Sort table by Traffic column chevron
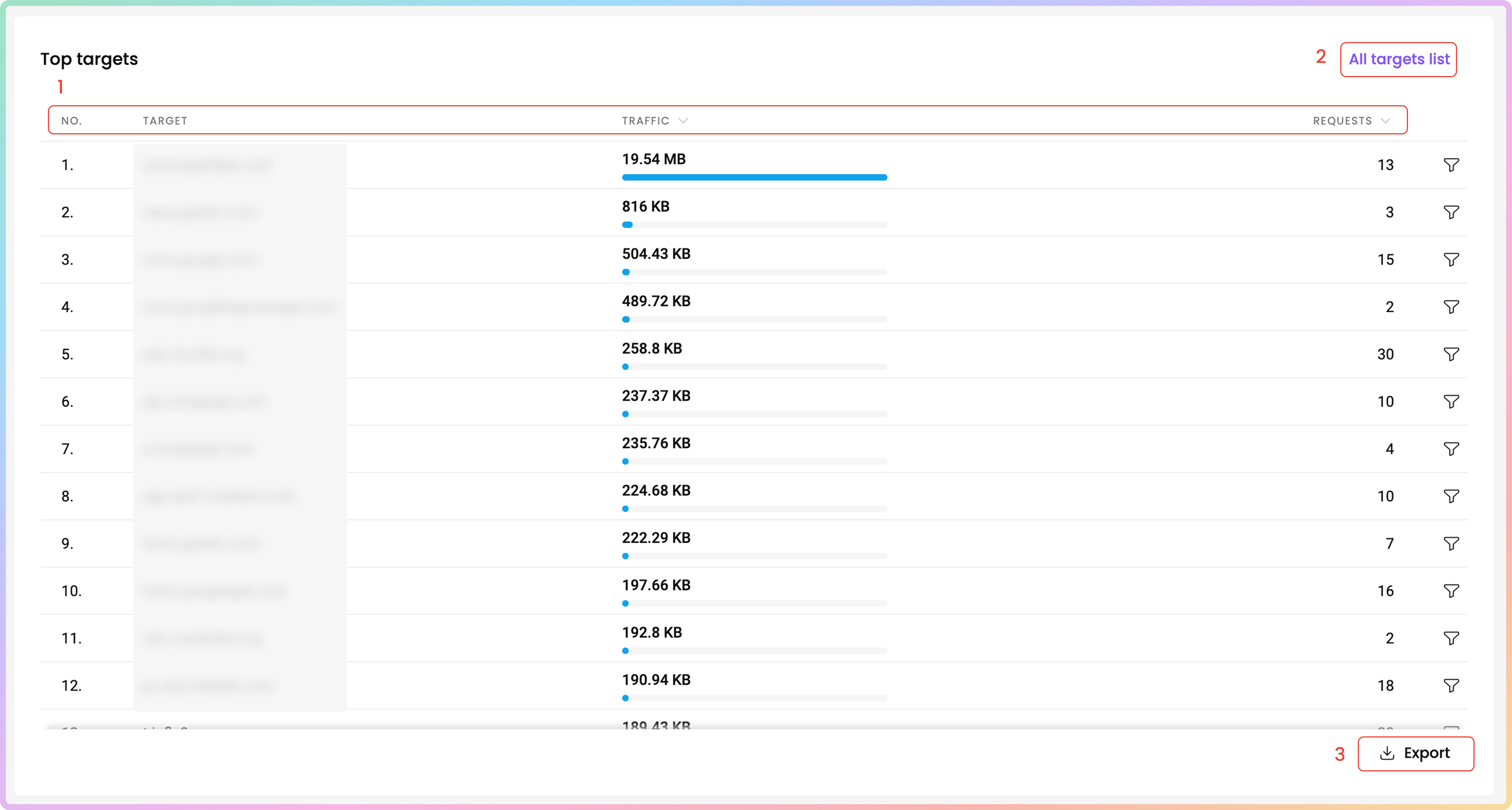 point(683,121)
